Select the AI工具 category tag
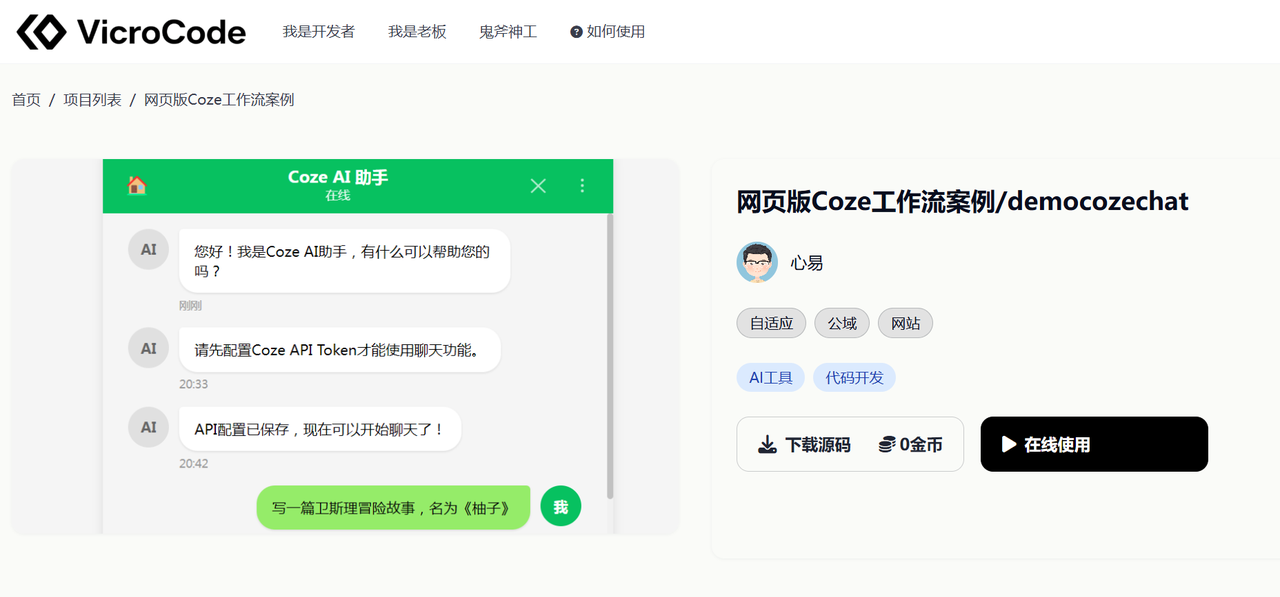1280x597 pixels. 771,377
